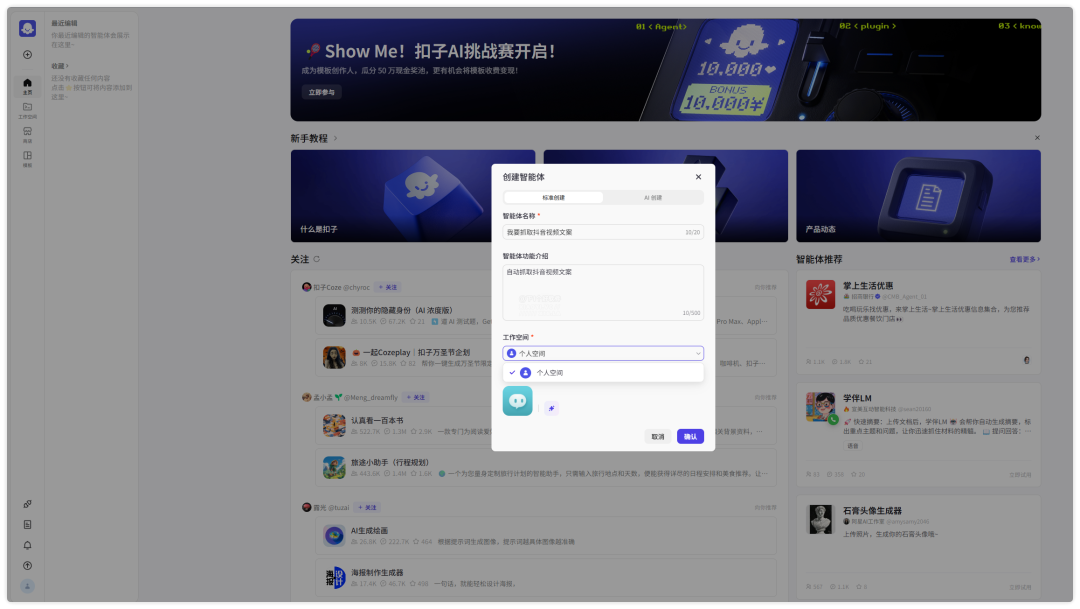Viewport: 1080px width, 609px height.
Task: Open notifications bell in sidebar
Action: [x=28, y=545]
